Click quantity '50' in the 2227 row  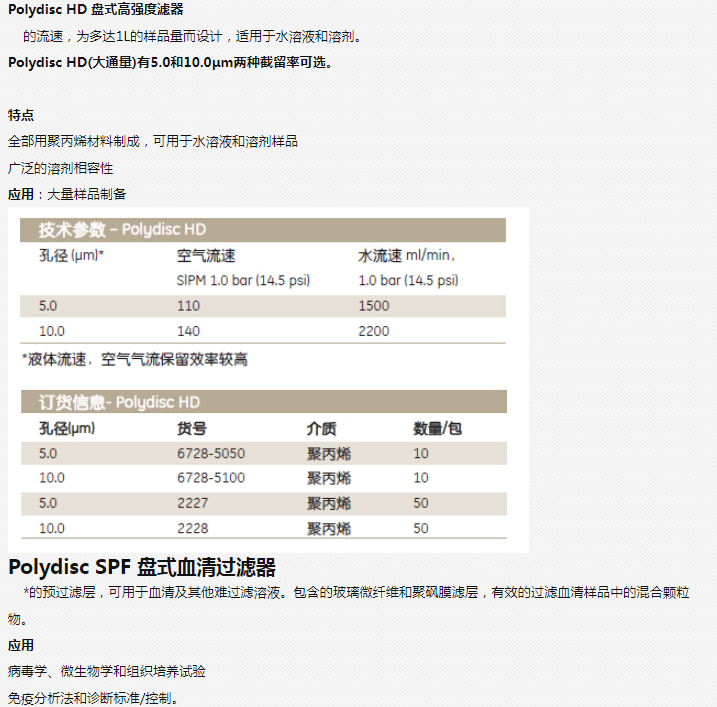click(421, 503)
